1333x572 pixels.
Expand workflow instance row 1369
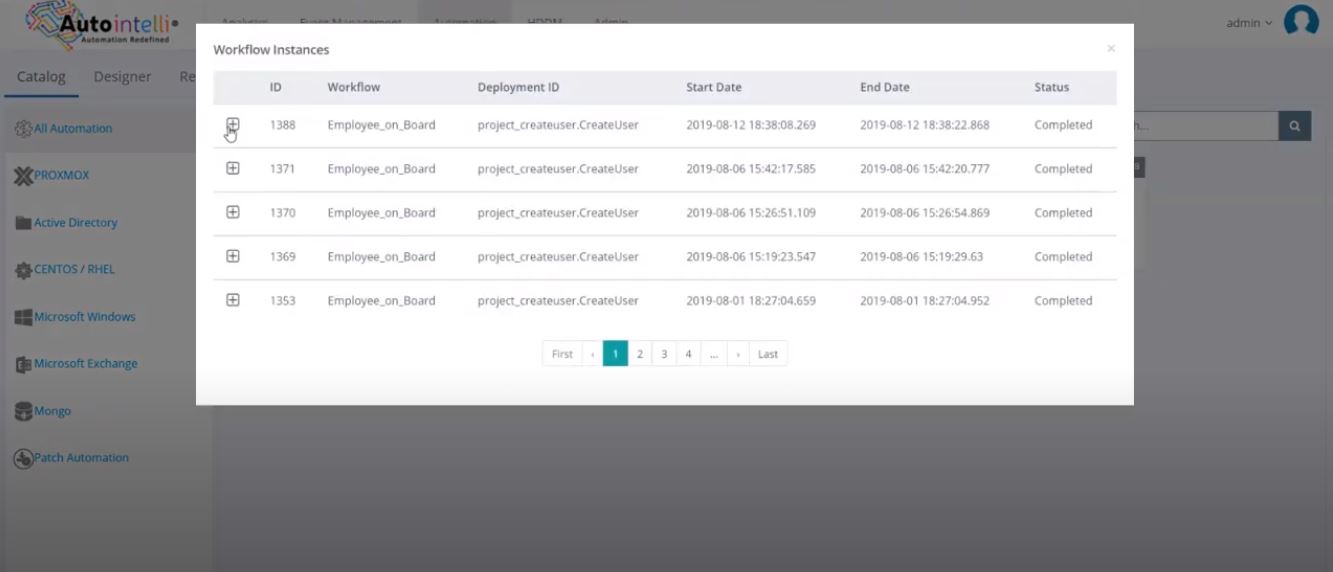[x=232, y=256]
